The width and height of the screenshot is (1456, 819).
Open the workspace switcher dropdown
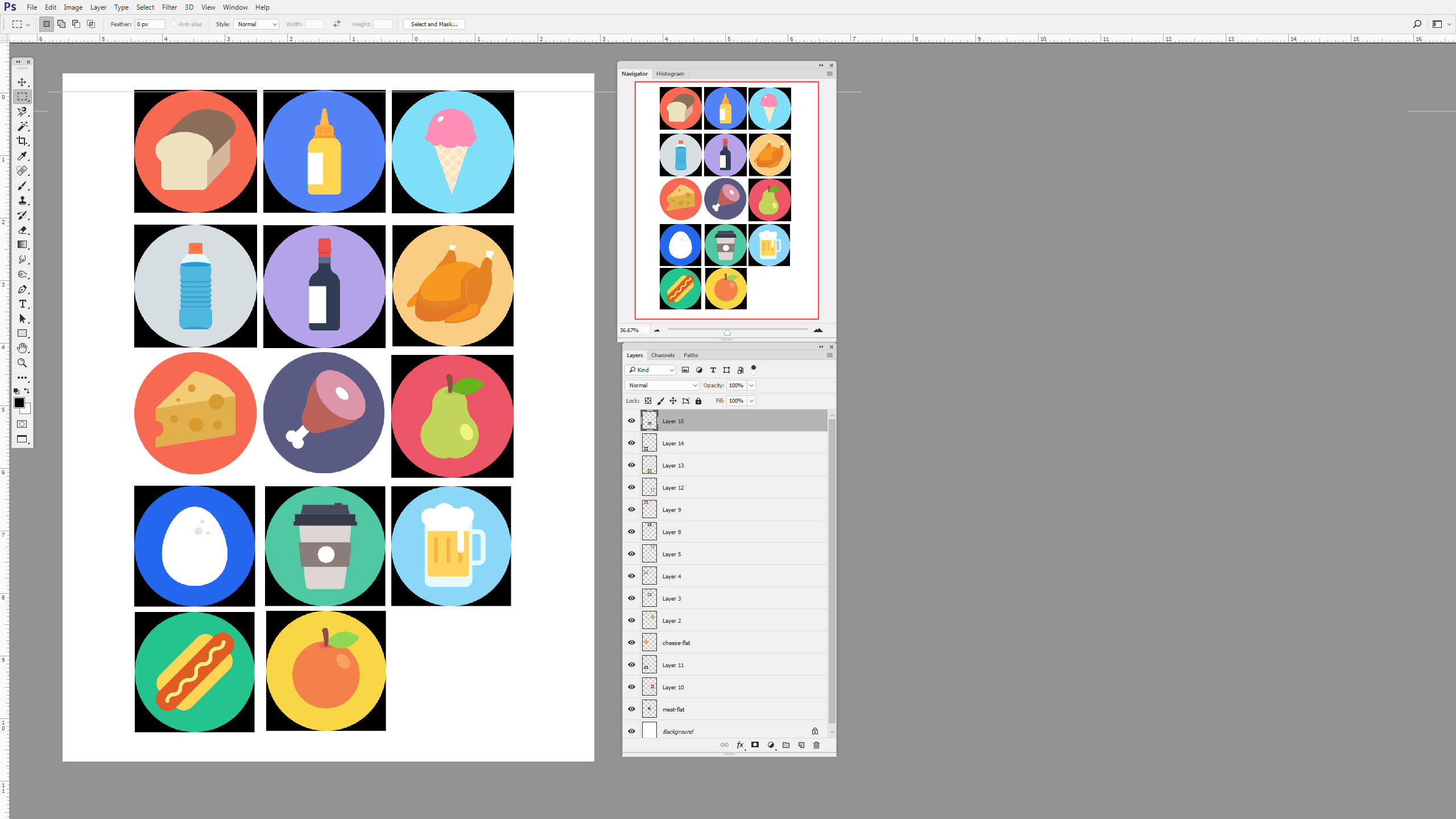1441,24
